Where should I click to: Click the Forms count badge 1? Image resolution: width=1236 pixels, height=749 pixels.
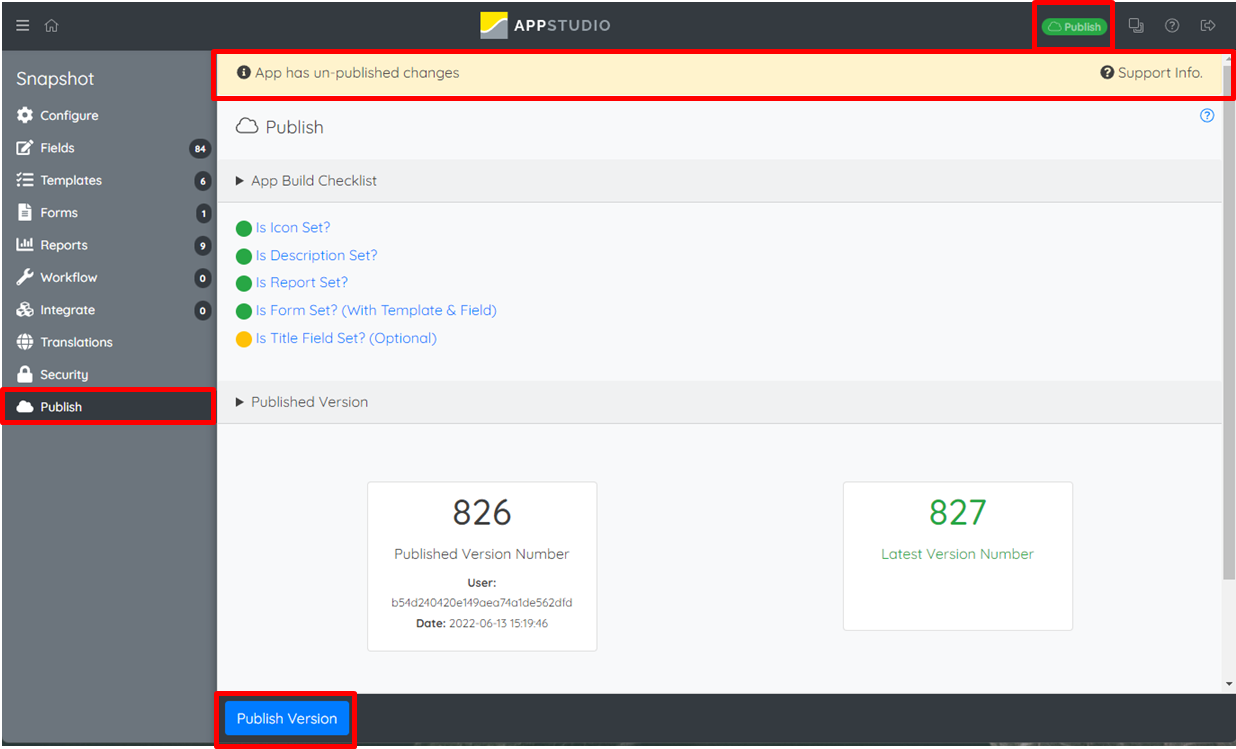tap(203, 214)
